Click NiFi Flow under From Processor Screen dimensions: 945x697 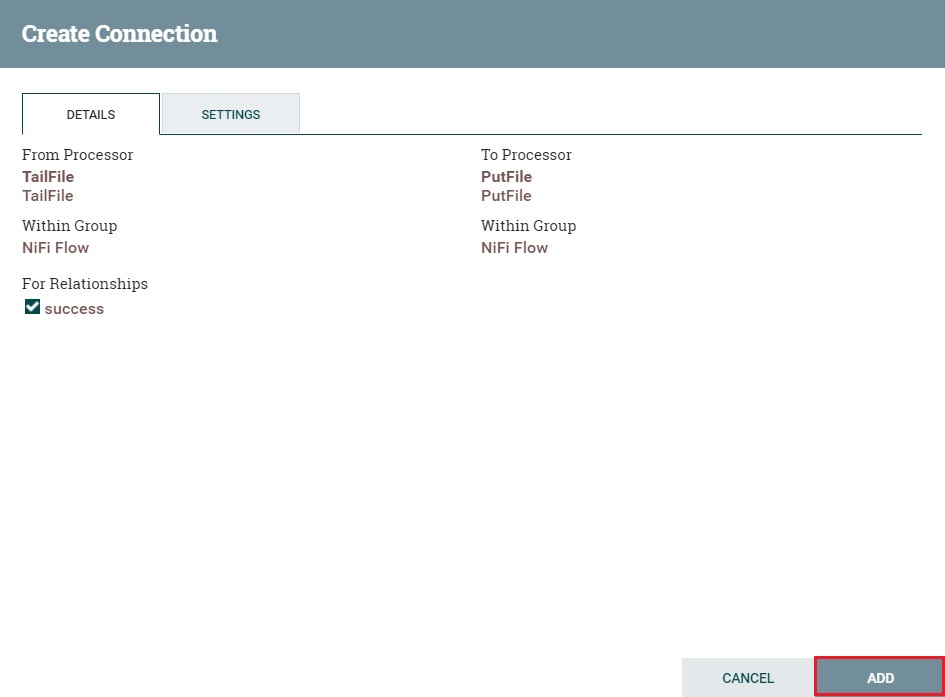(55, 248)
